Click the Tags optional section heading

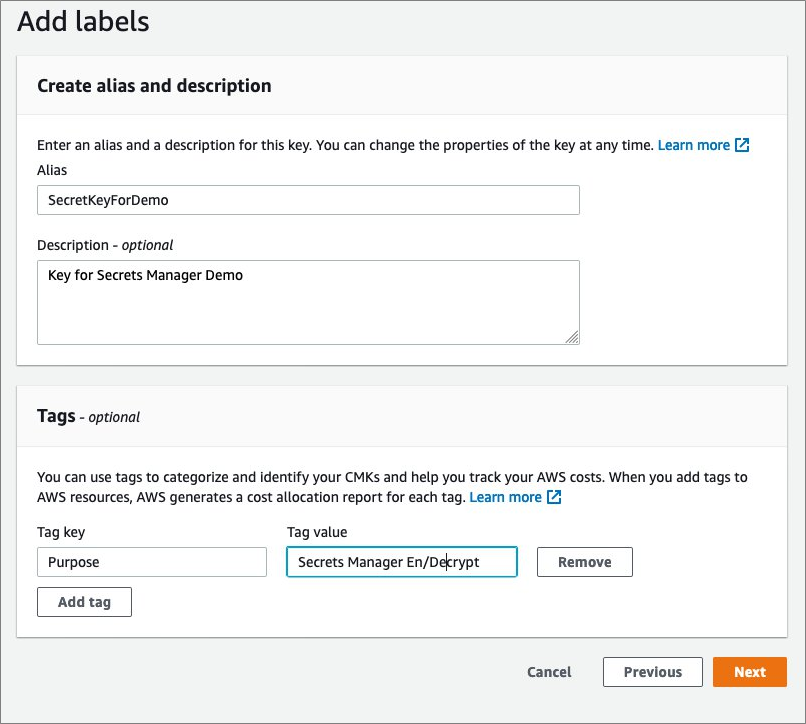pos(88,416)
